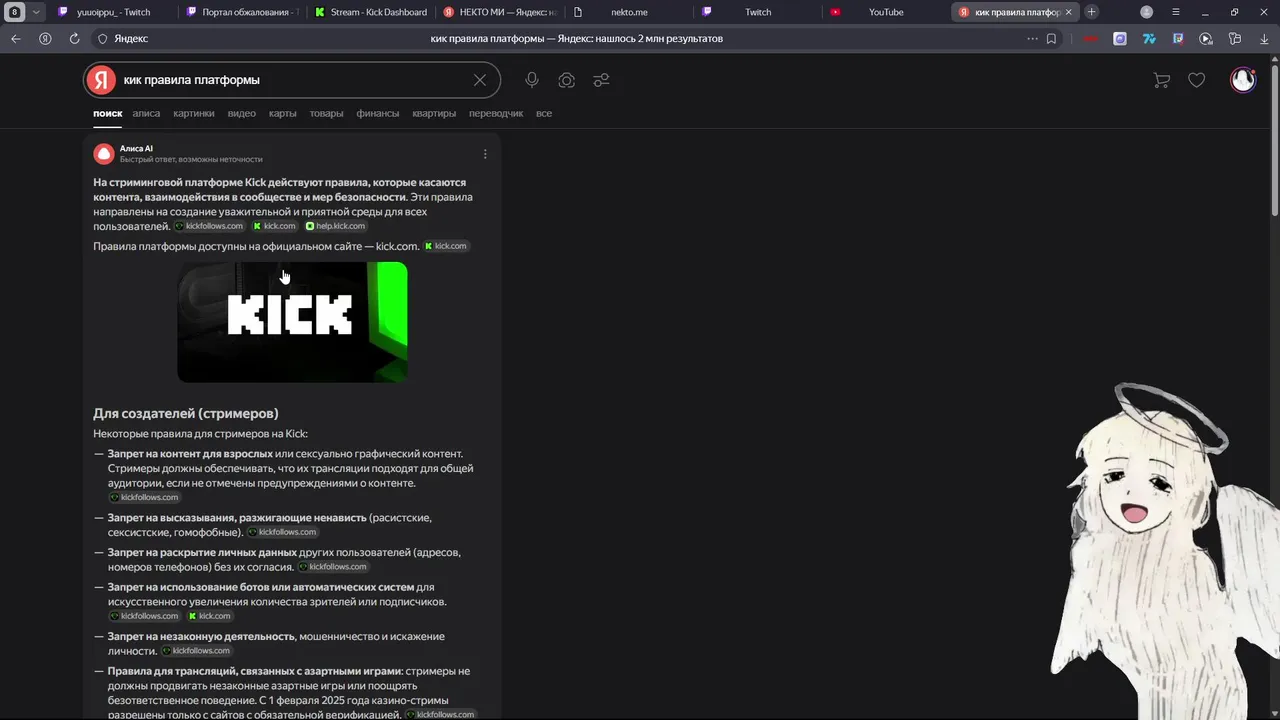Open the Yandex home icon in the toolbar
Viewport: 1280px width, 720px height.
45,39
